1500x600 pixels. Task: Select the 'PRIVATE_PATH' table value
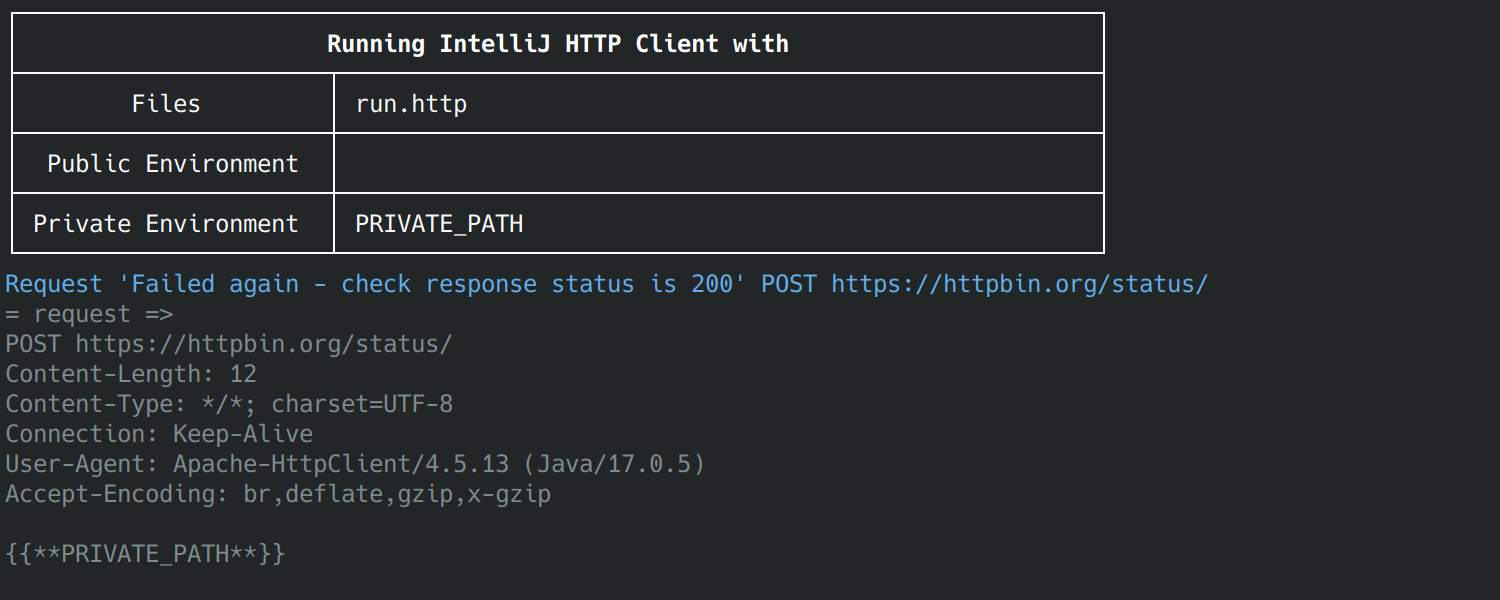pyautogui.click(x=439, y=224)
